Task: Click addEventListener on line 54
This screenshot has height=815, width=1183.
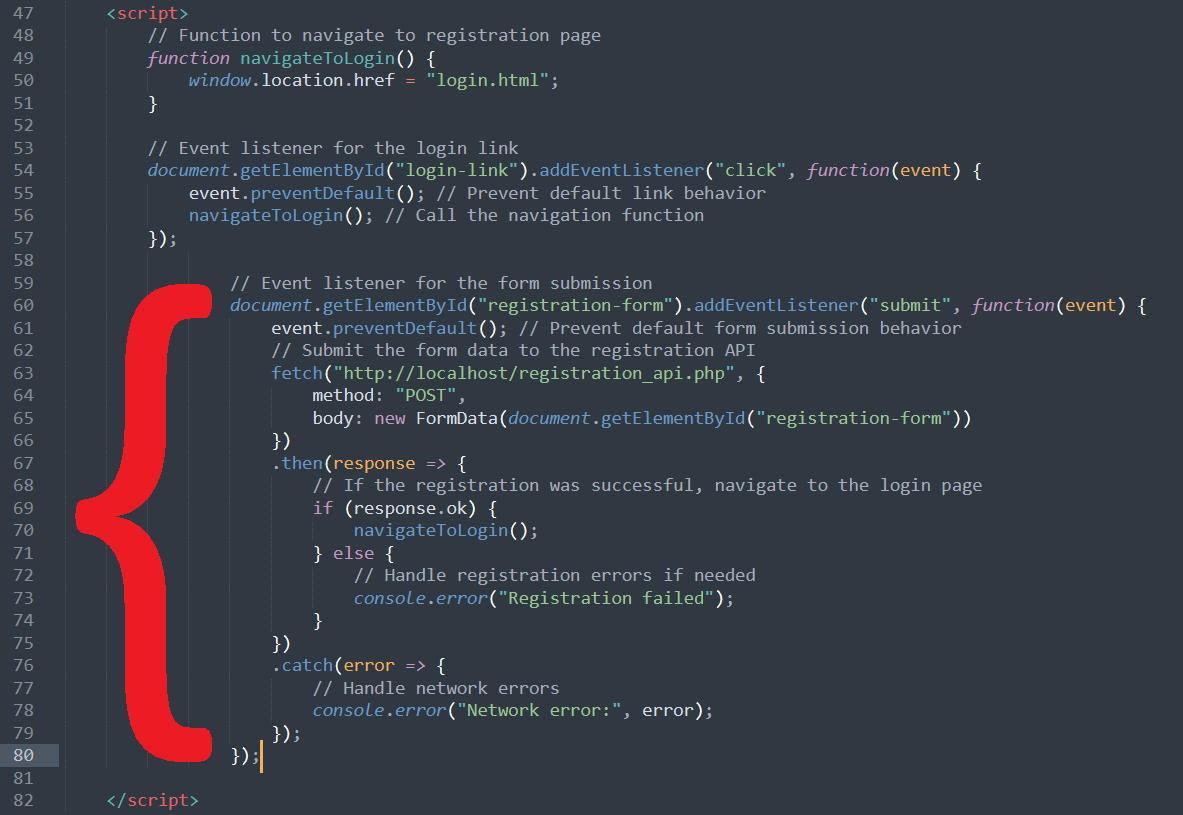Action: 621,171
